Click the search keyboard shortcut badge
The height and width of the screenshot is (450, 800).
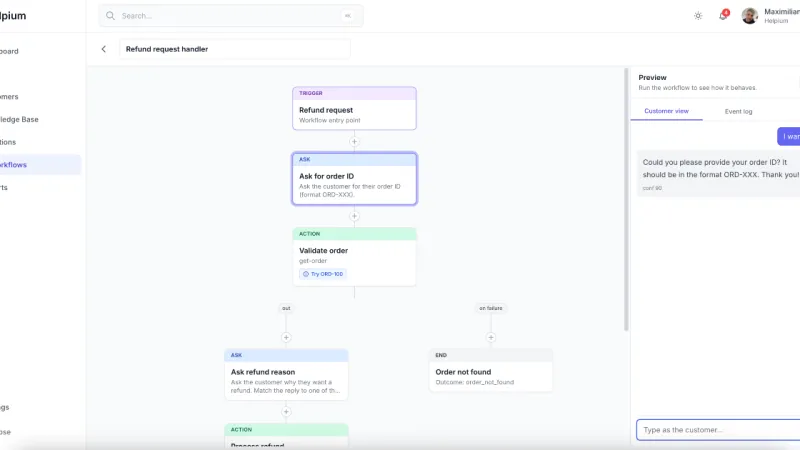tap(348, 16)
